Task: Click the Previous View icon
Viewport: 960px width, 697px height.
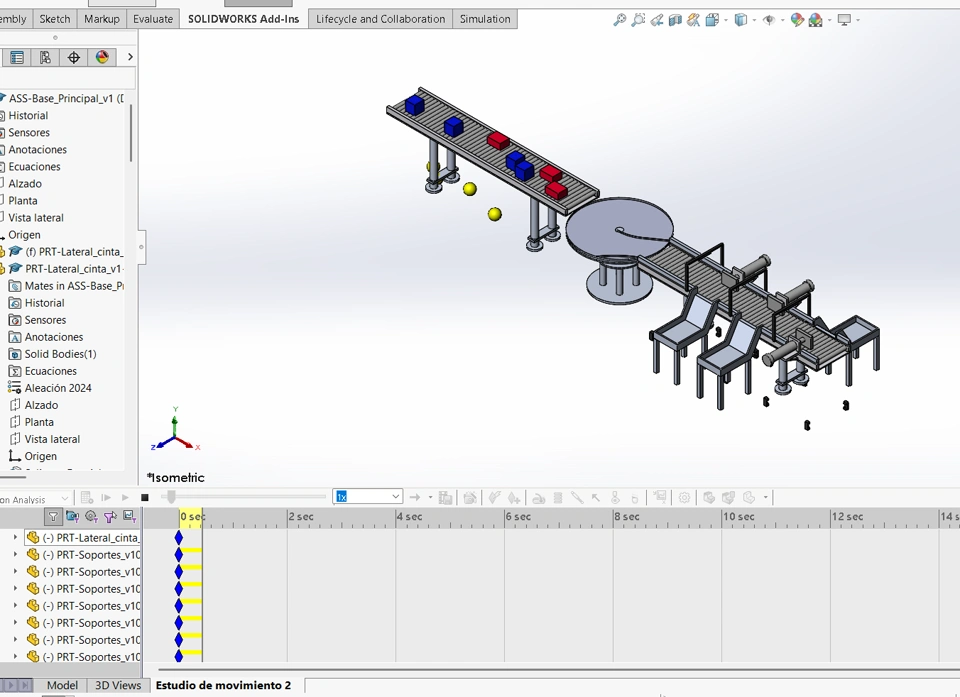Action: 657,20
